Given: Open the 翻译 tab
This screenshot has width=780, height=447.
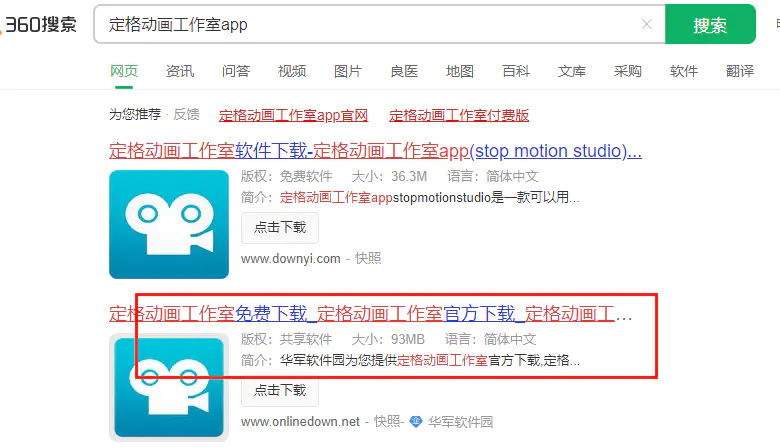Looking at the screenshot, I should [x=740, y=71].
